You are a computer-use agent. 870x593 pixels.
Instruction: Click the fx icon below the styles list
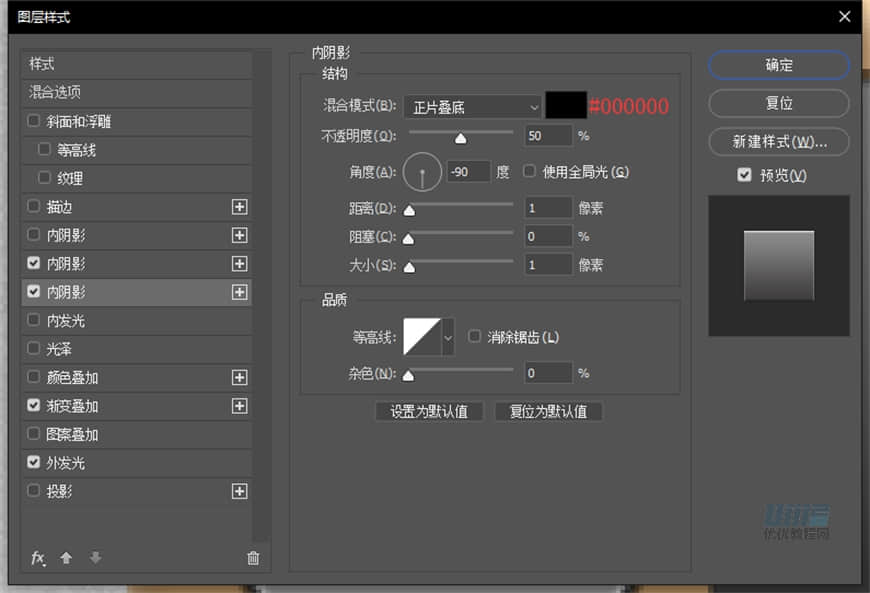38,558
